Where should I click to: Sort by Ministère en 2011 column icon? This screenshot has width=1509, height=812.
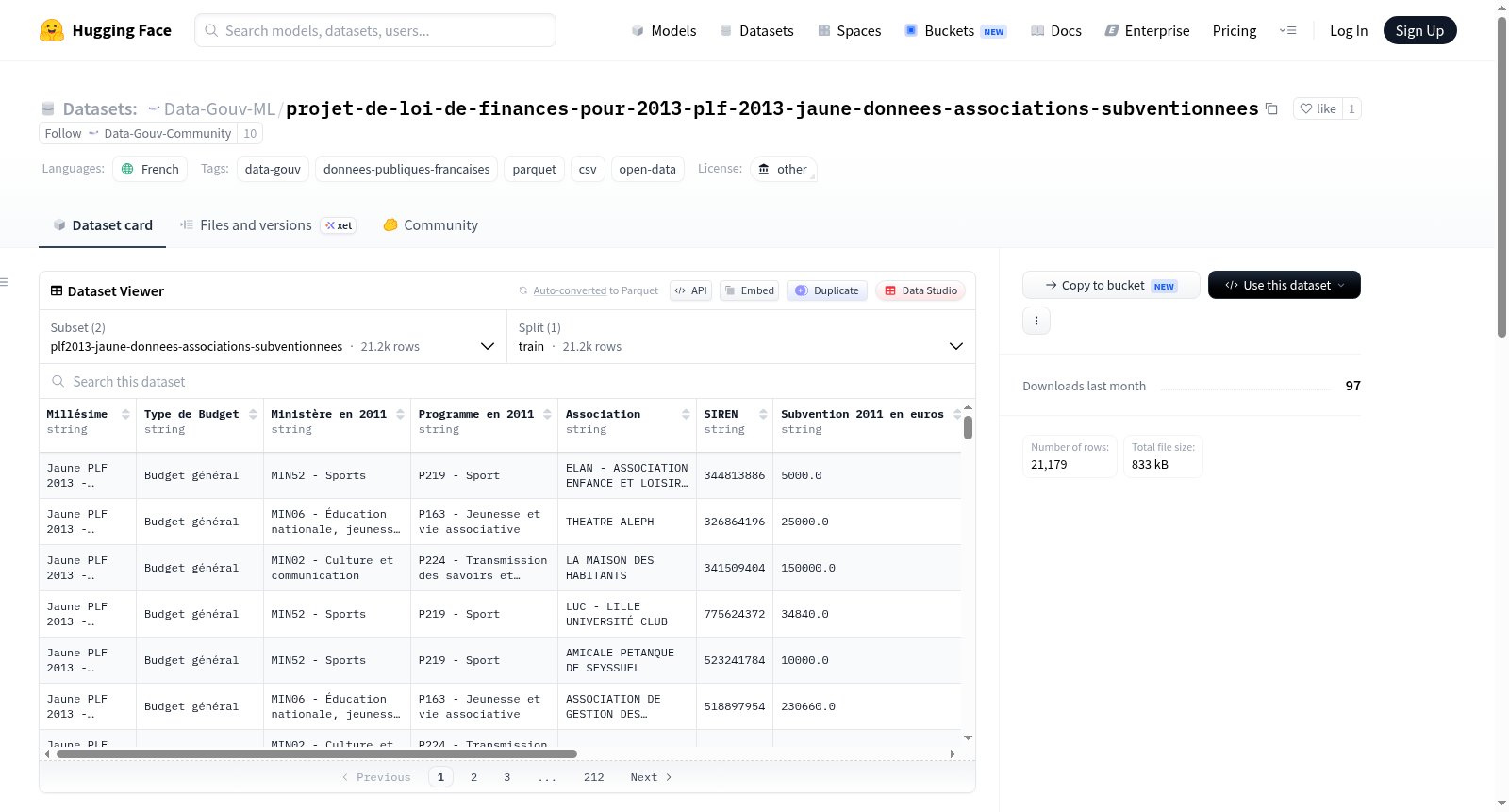tap(400, 414)
